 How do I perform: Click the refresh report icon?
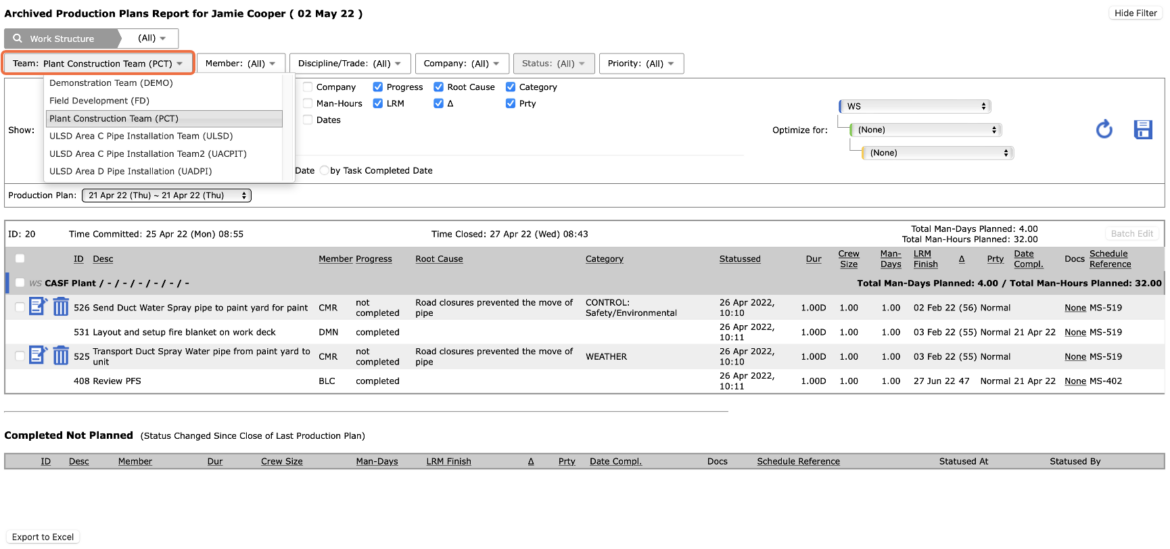[x=1104, y=129]
